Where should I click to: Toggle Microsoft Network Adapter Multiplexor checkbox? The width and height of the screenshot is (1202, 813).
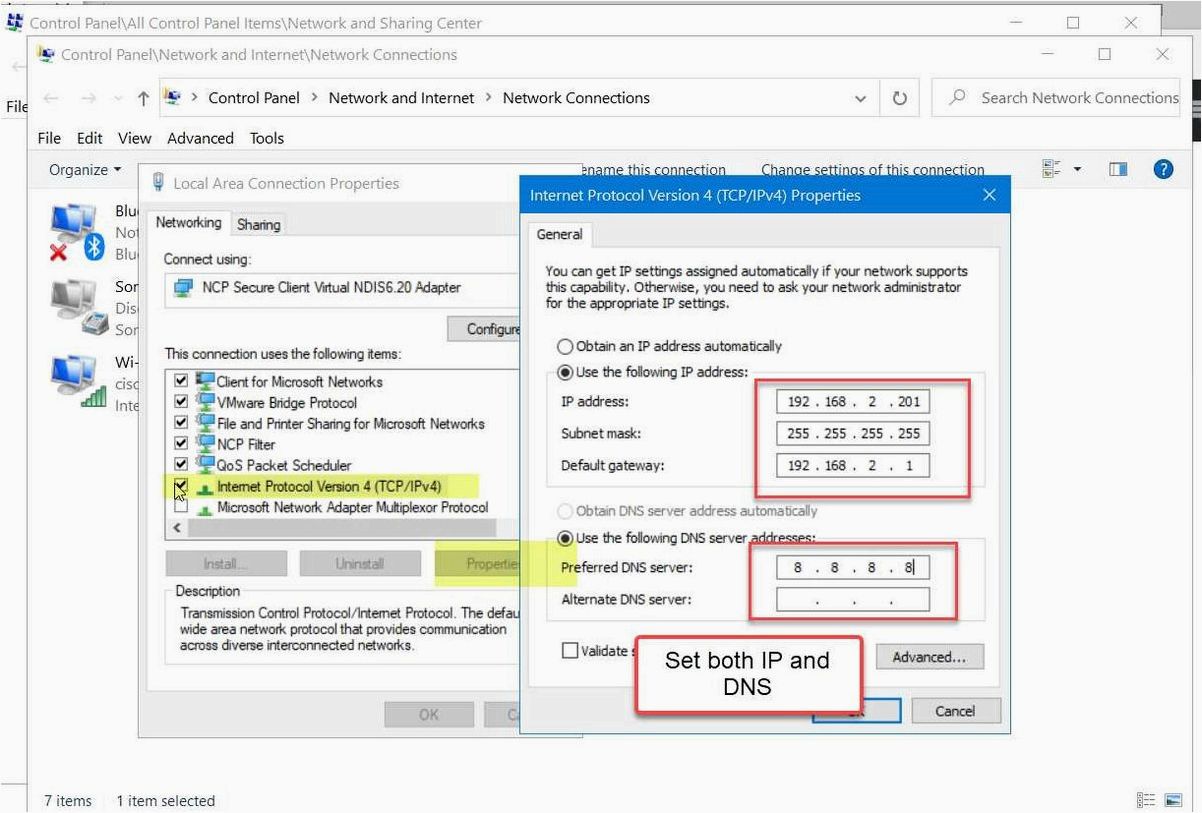coord(181,507)
